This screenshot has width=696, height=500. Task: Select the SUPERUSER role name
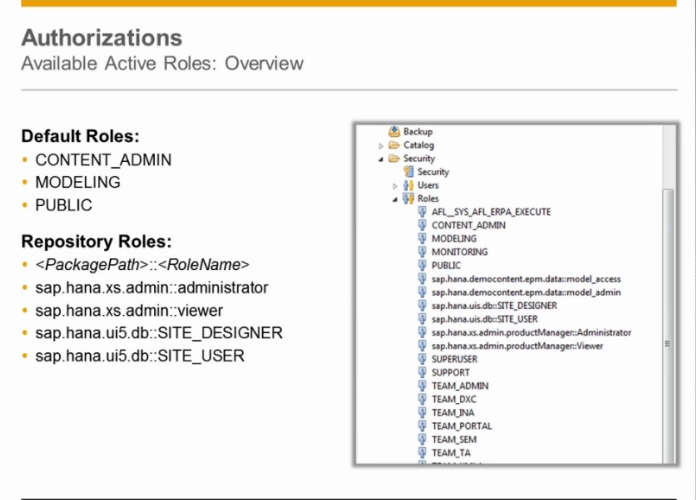[x=455, y=359]
